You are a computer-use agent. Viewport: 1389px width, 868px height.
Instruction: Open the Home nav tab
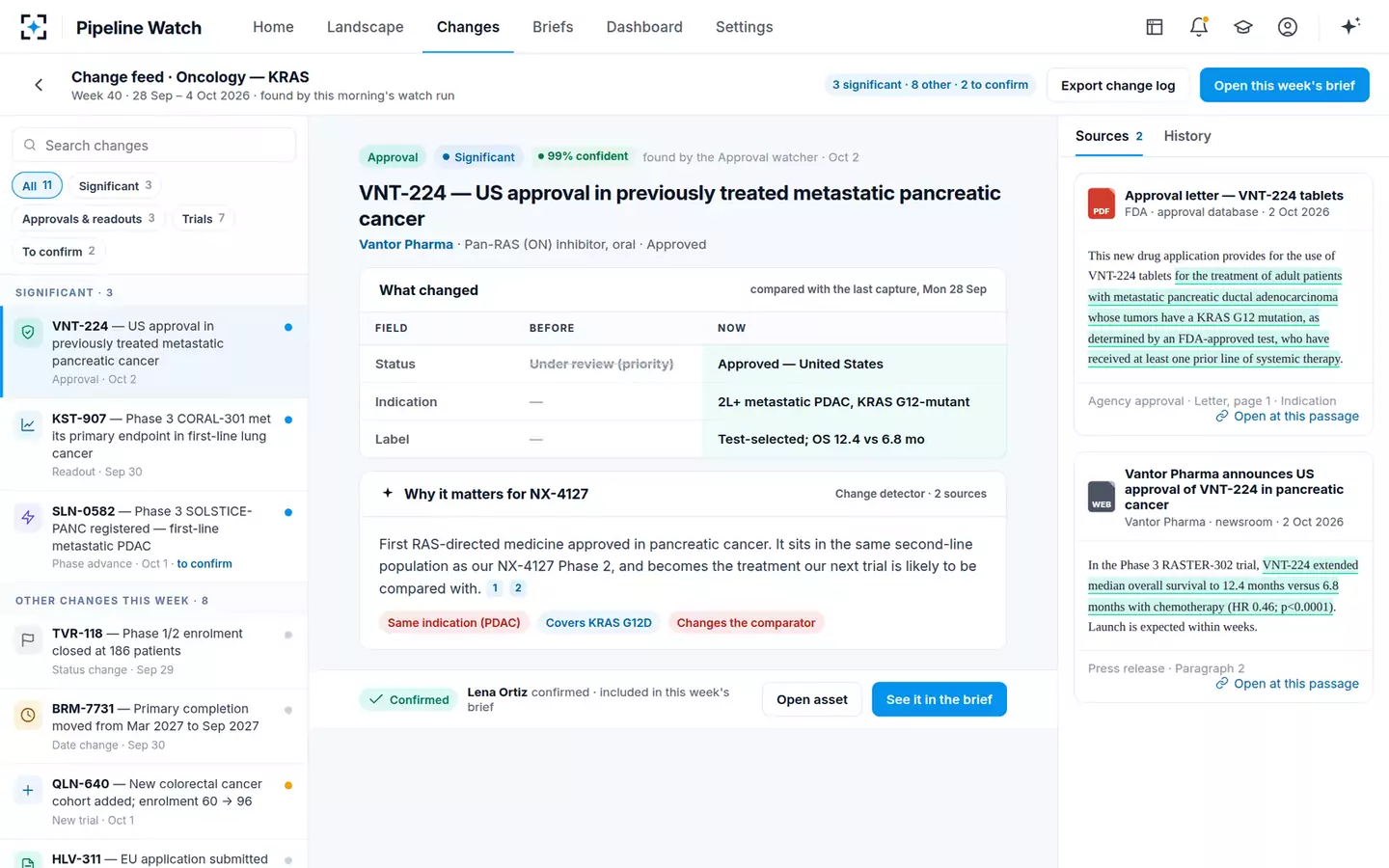coord(273,27)
